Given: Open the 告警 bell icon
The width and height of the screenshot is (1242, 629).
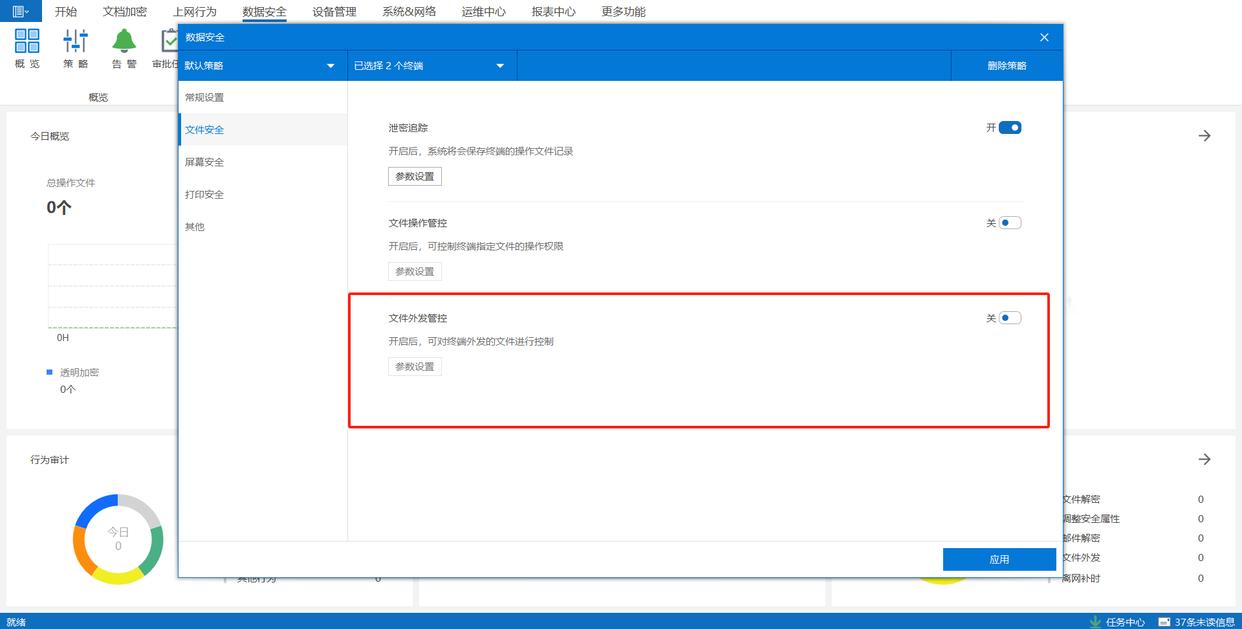Looking at the screenshot, I should [124, 41].
